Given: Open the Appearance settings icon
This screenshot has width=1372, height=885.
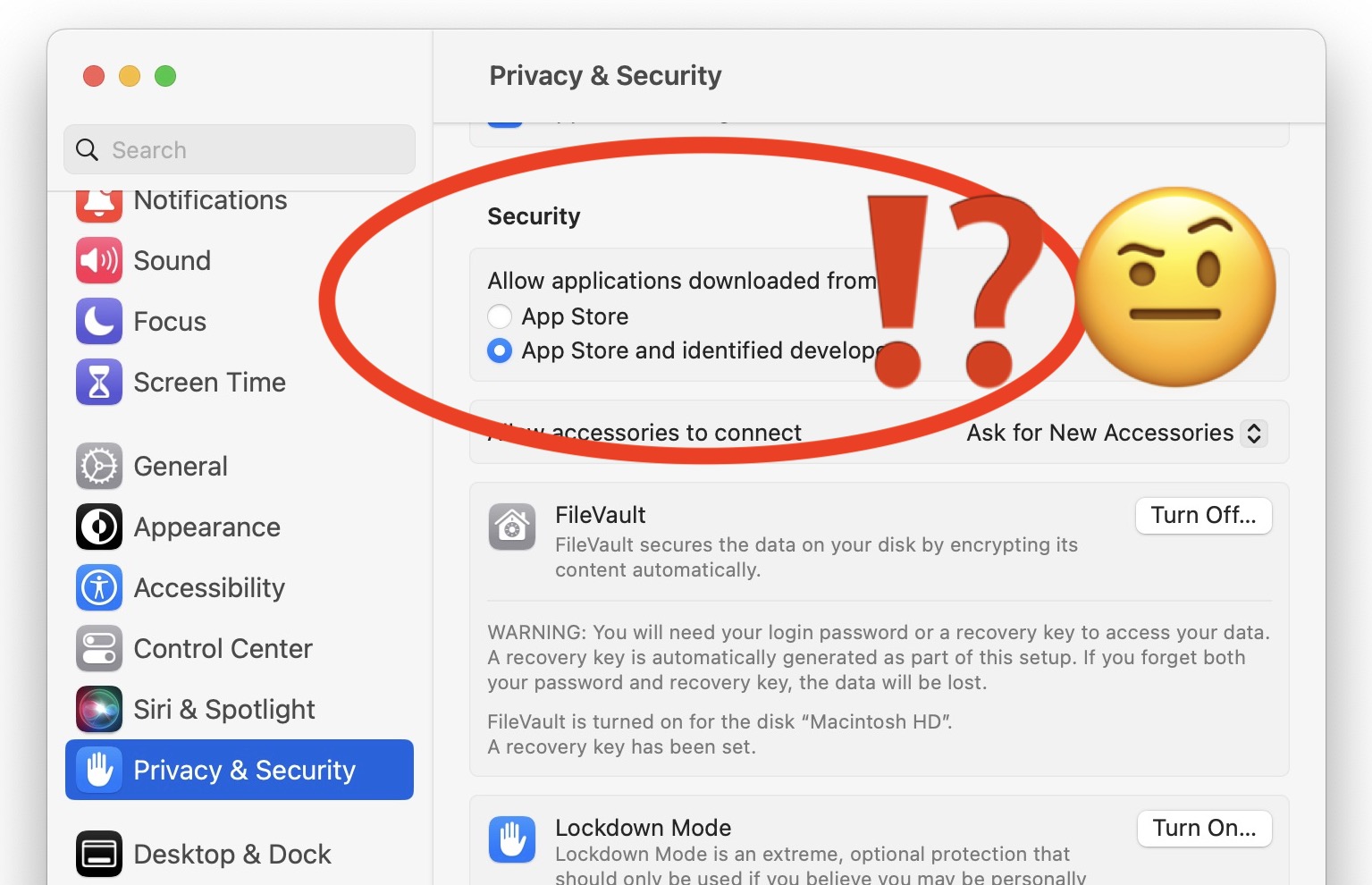Looking at the screenshot, I should pos(99,527).
